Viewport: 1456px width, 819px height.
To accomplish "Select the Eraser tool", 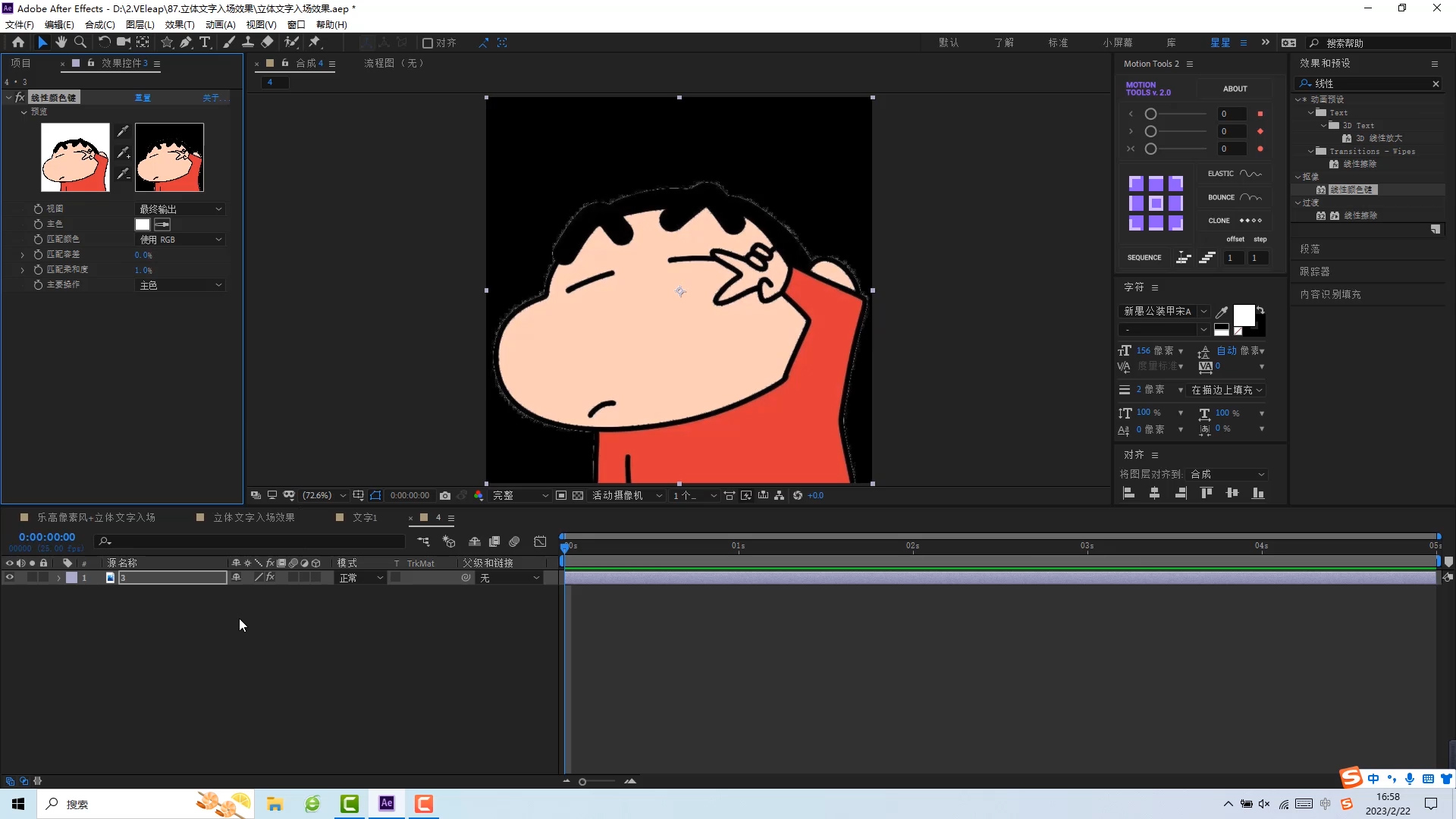I will pos(267,42).
